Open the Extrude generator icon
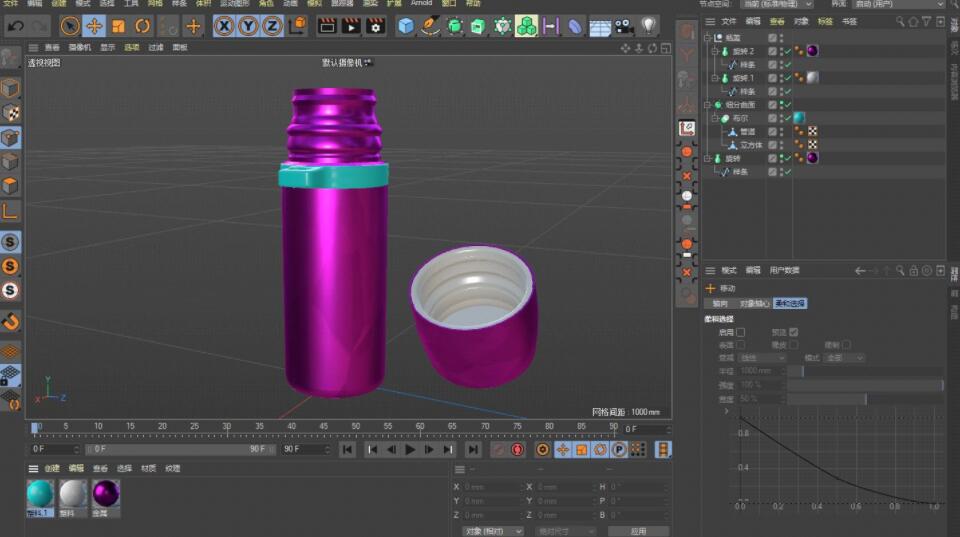 pos(478,26)
